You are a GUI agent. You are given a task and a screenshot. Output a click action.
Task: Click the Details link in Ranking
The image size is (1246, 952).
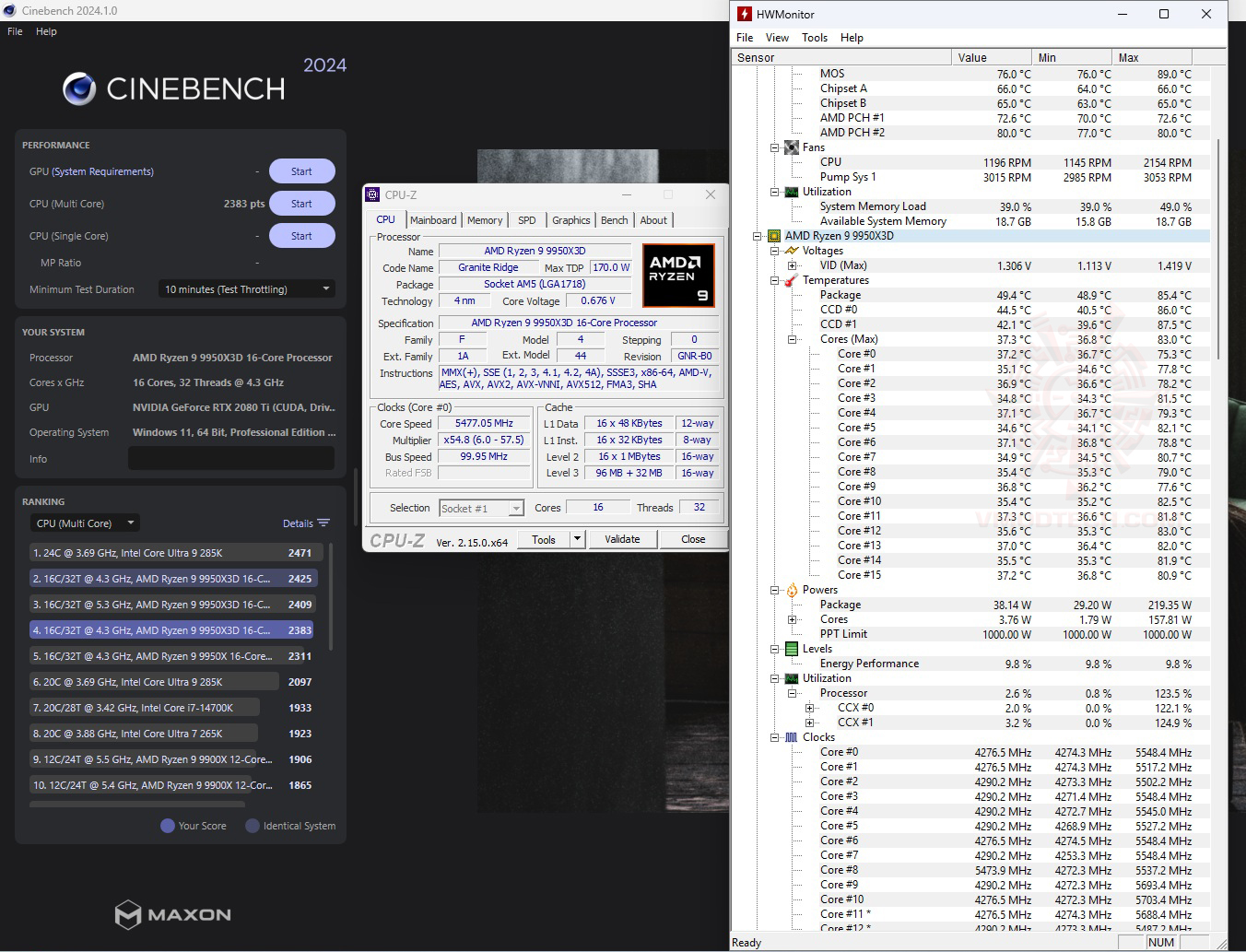pos(298,523)
